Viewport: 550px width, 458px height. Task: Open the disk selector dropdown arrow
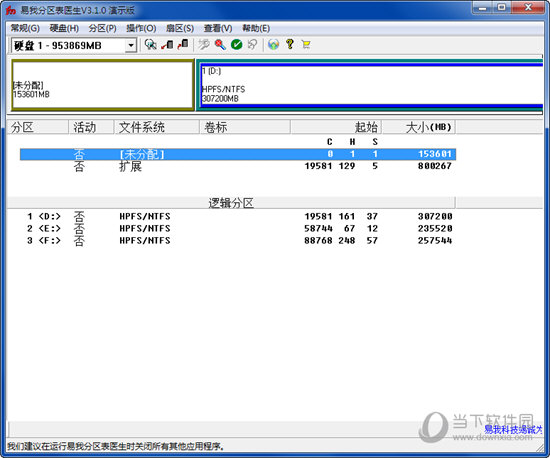pyautogui.click(x=131, y=45)
